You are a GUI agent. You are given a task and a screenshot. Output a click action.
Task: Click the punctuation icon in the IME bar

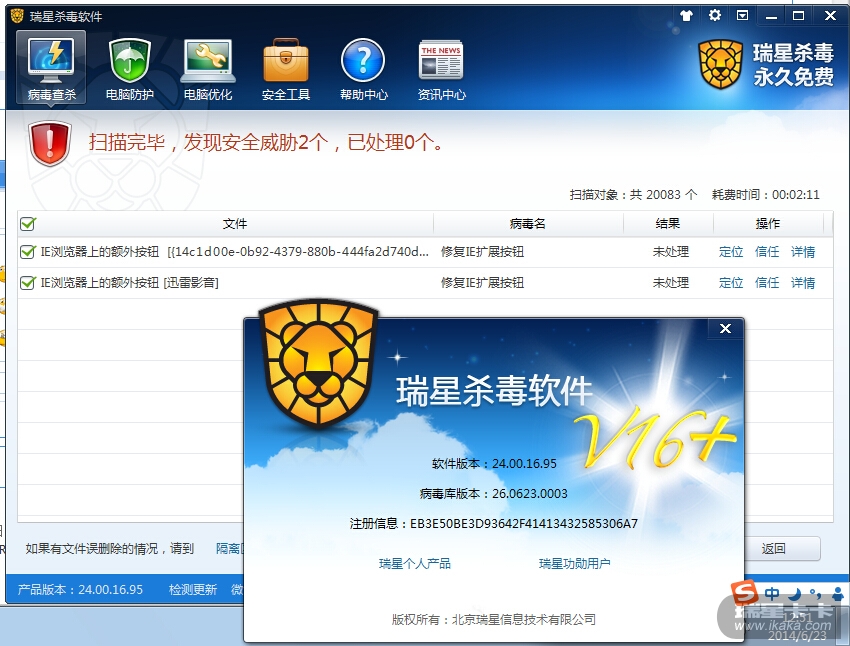click(815, 594)
